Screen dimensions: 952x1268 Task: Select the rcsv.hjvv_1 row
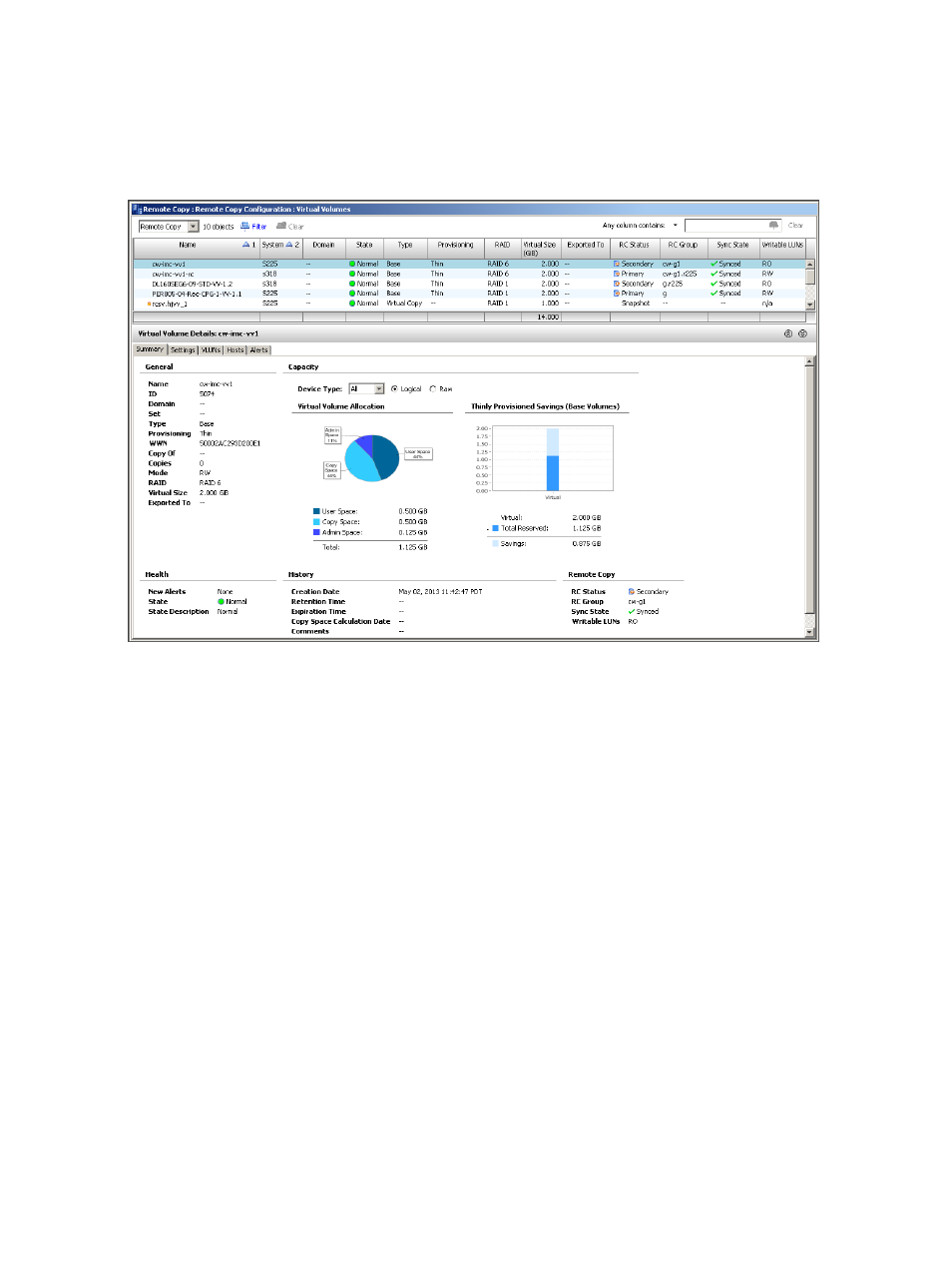(469, 304)
